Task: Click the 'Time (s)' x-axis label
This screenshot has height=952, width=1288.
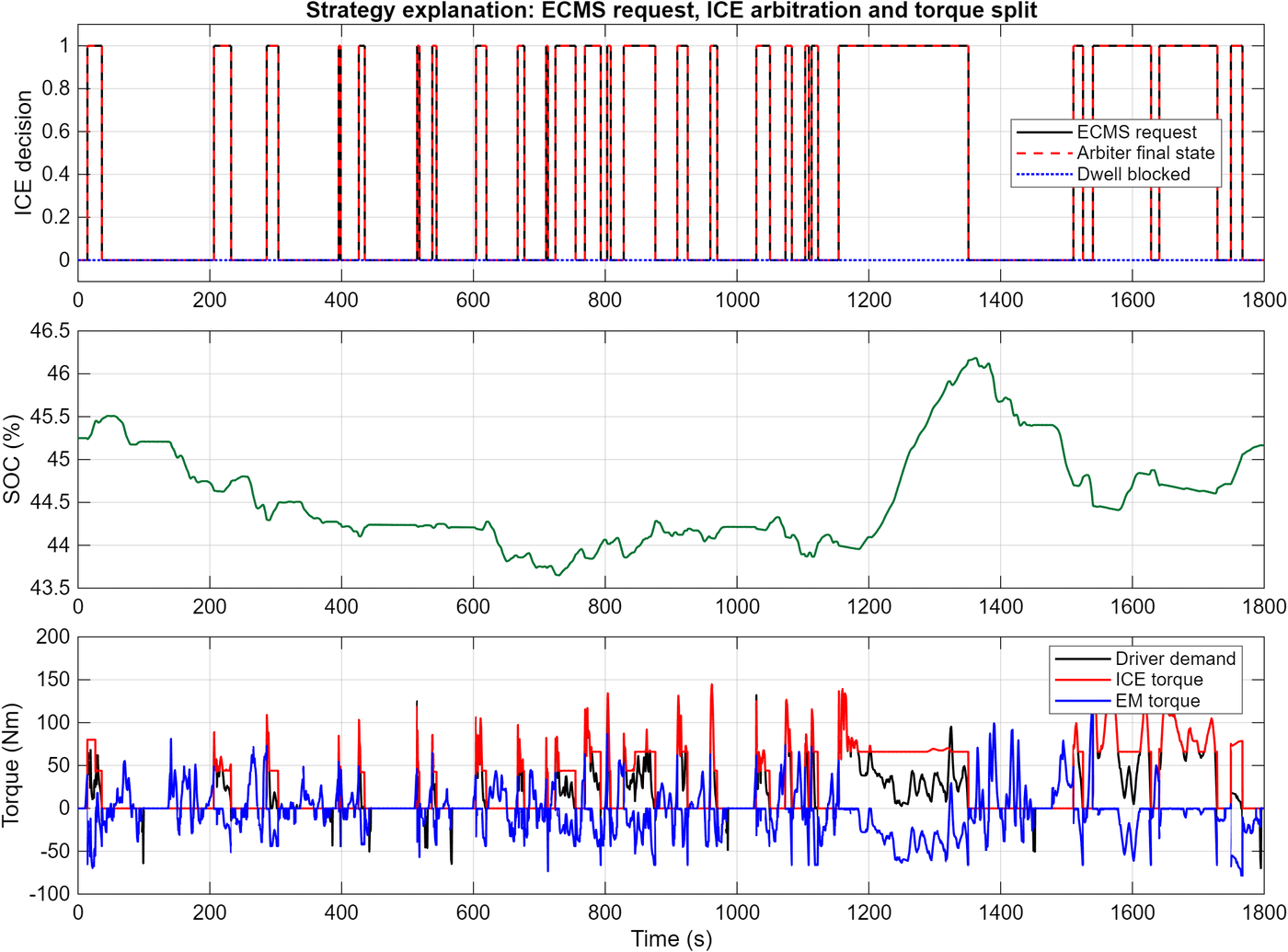Action: click(672, 939)
